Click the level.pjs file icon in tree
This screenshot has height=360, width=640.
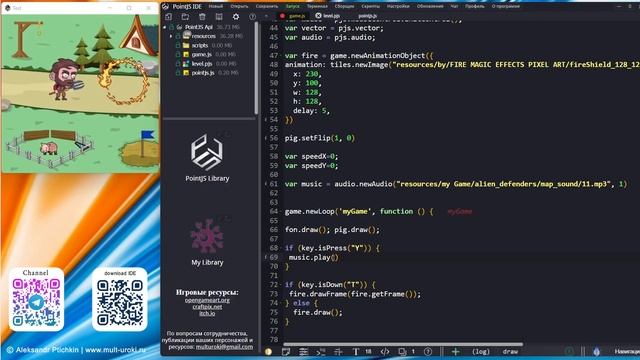click(x=186, y=64)
